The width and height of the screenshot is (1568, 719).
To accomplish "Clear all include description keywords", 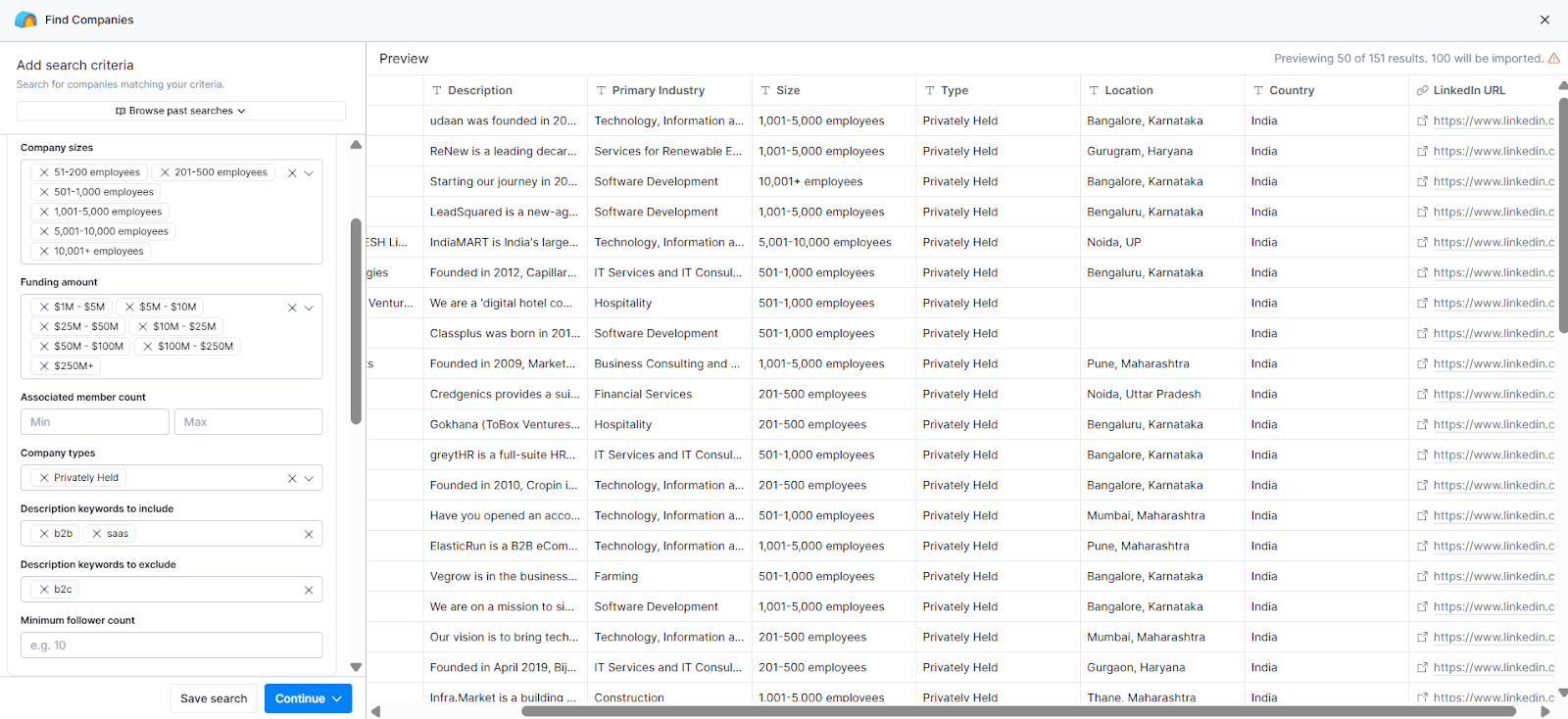I will [x=309, y=535].
